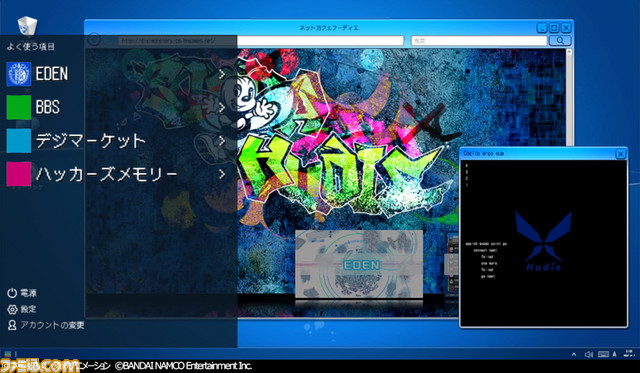640x373 pixels.
Task: Click the EDEN logo icon
Action: (18, 74)
